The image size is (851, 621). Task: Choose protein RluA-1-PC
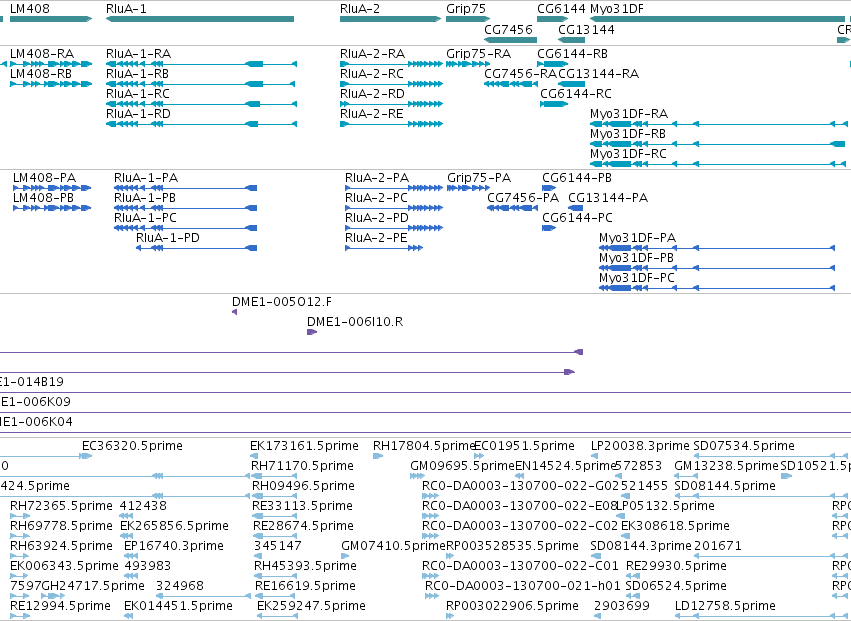pyautogui.click(x=186, y=228)
